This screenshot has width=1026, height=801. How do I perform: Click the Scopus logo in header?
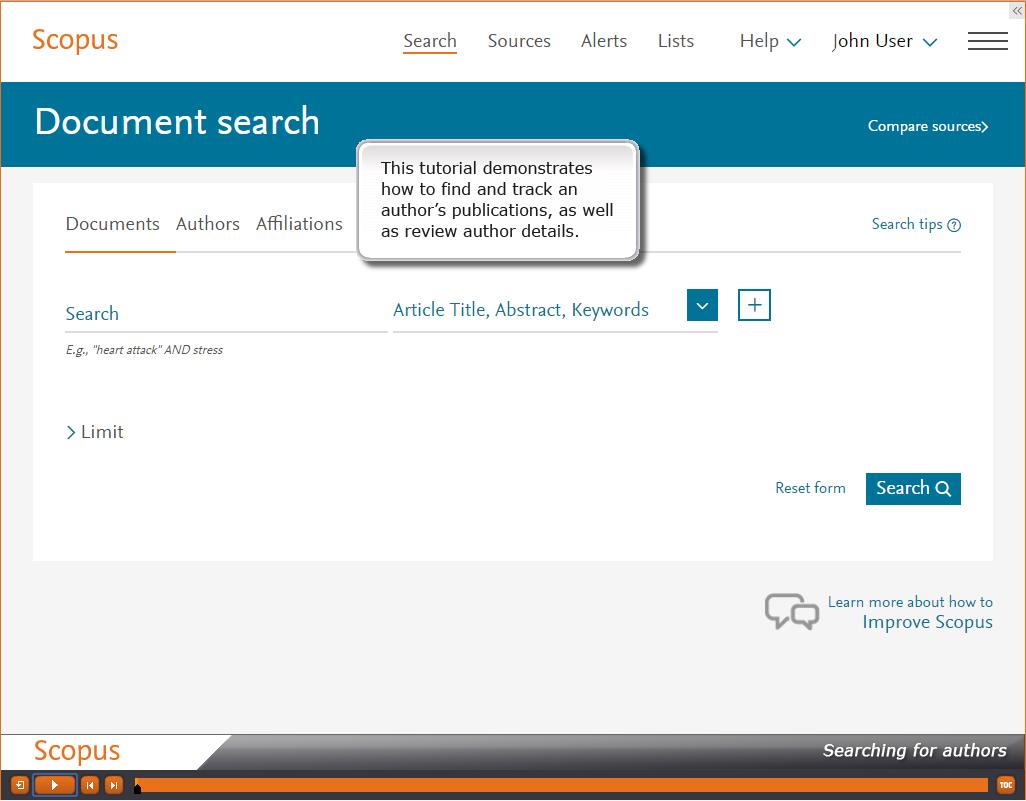[x=75, y=40]
